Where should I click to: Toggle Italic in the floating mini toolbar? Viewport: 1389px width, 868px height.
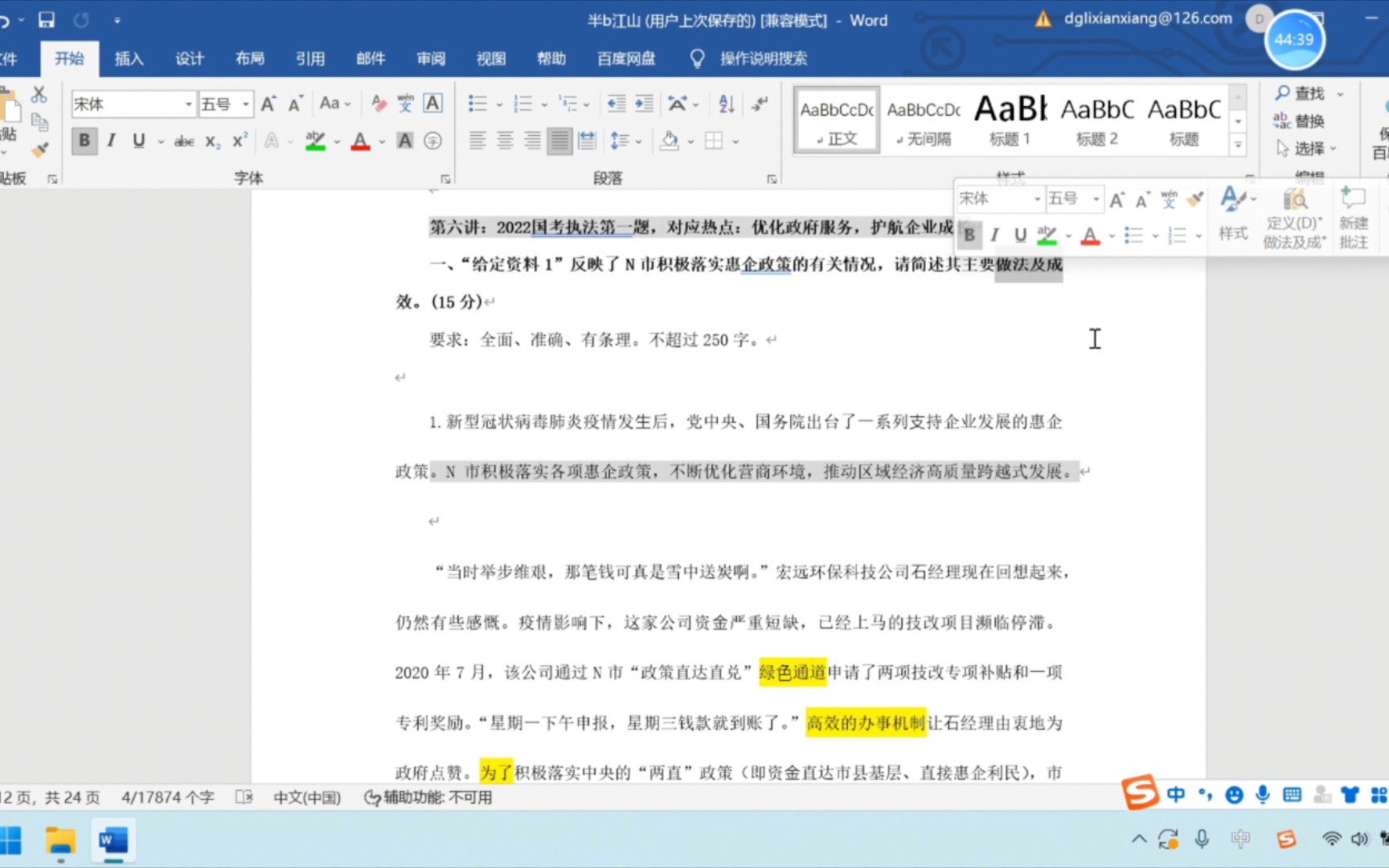point(994,235)
